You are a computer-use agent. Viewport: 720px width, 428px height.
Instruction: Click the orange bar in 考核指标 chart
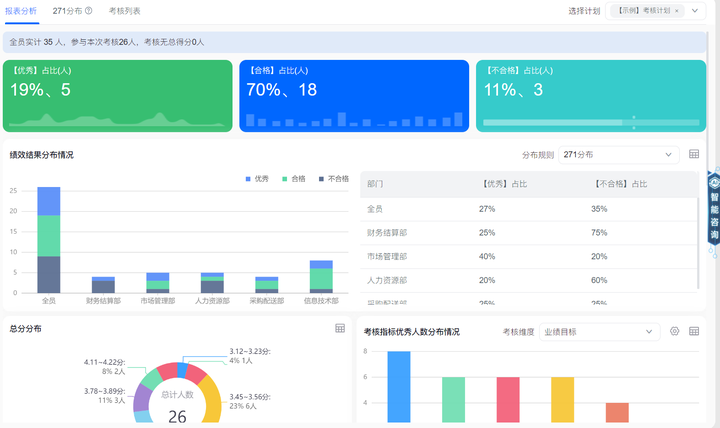(617, 412)
